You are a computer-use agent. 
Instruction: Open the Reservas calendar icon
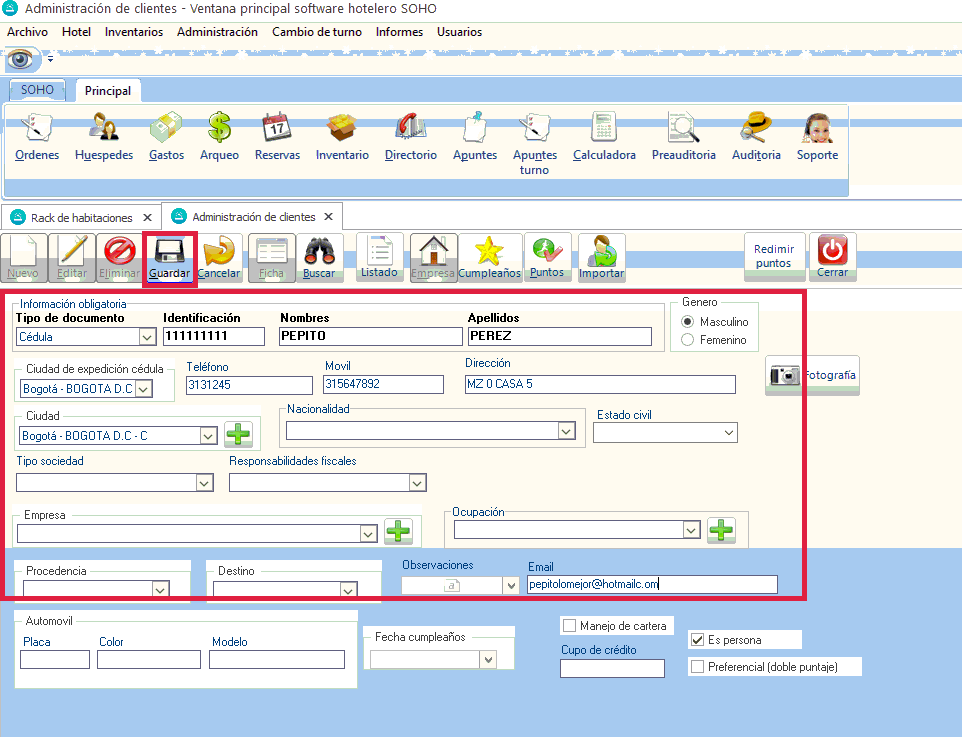pyautogui.click(x=276, y=129)
